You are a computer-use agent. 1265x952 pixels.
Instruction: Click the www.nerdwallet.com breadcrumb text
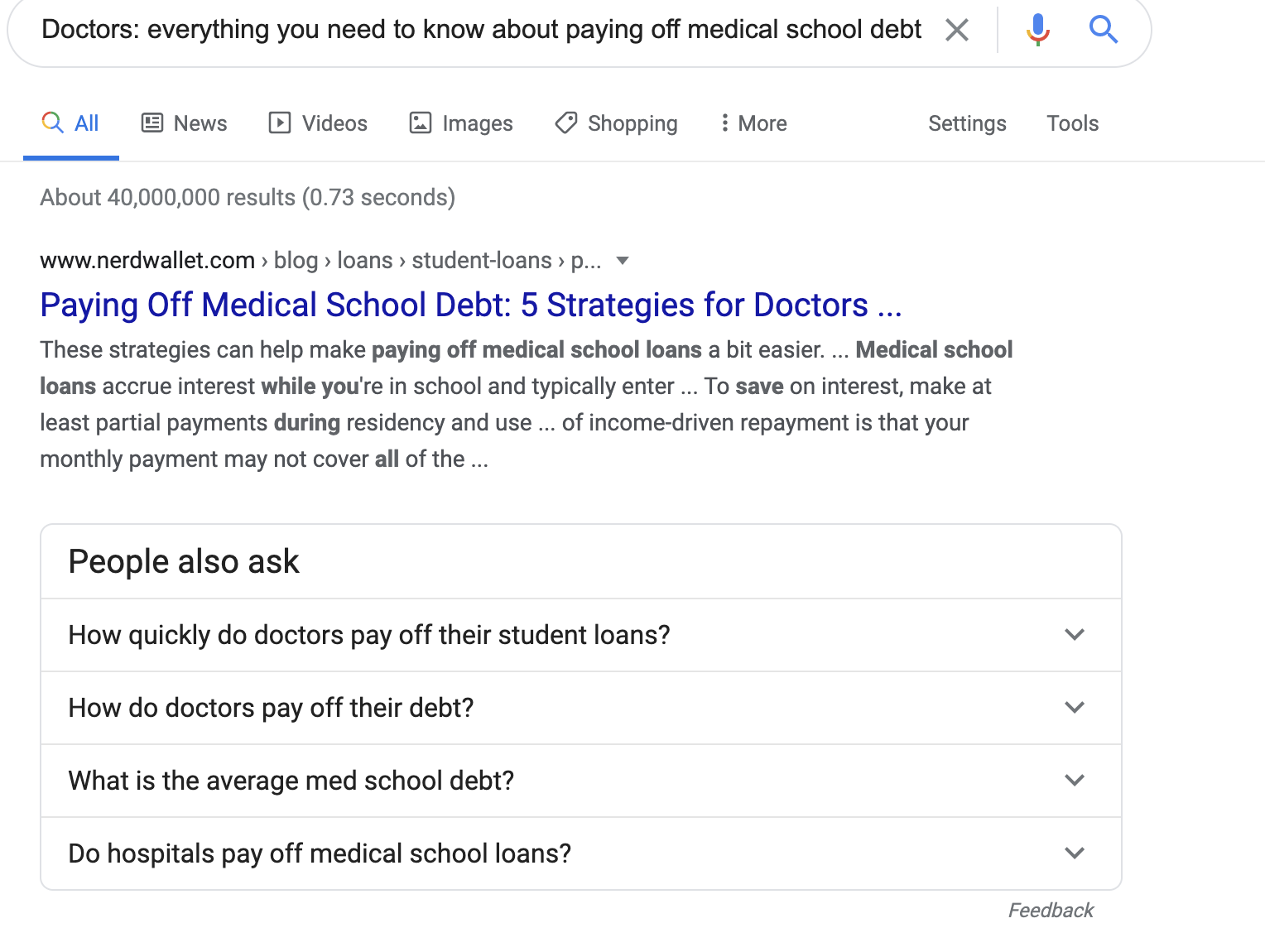pos(147,260)
